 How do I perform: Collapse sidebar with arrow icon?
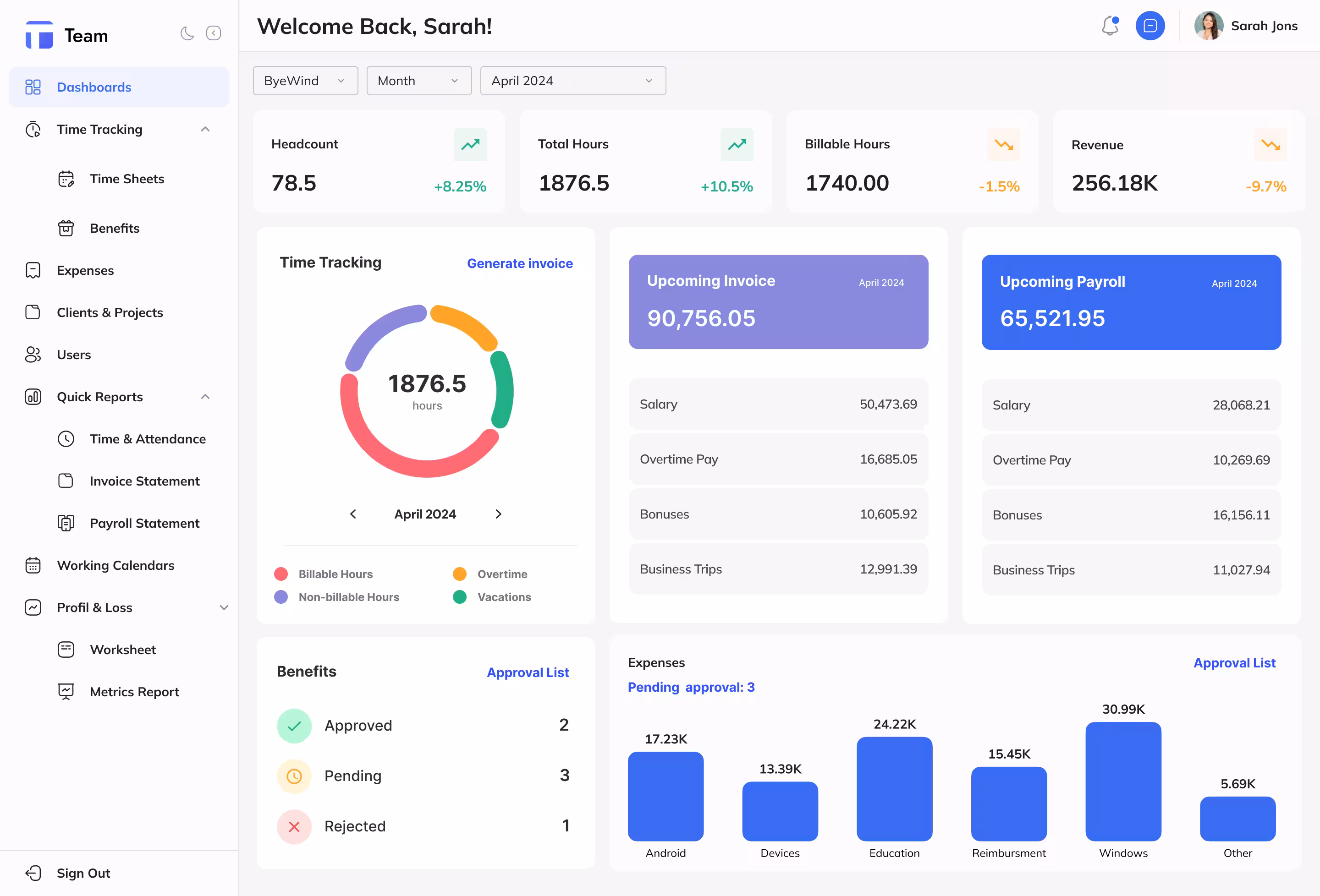214,33
